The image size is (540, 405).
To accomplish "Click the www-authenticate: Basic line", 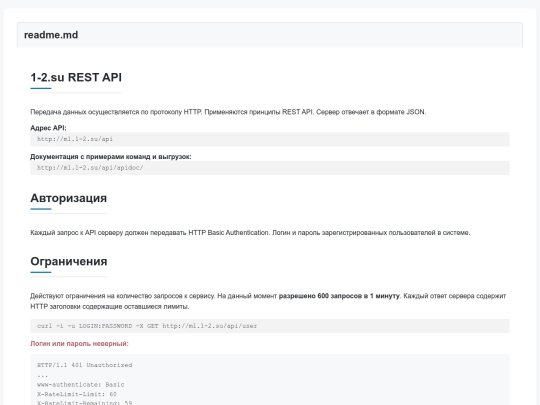I will [81, 385].
